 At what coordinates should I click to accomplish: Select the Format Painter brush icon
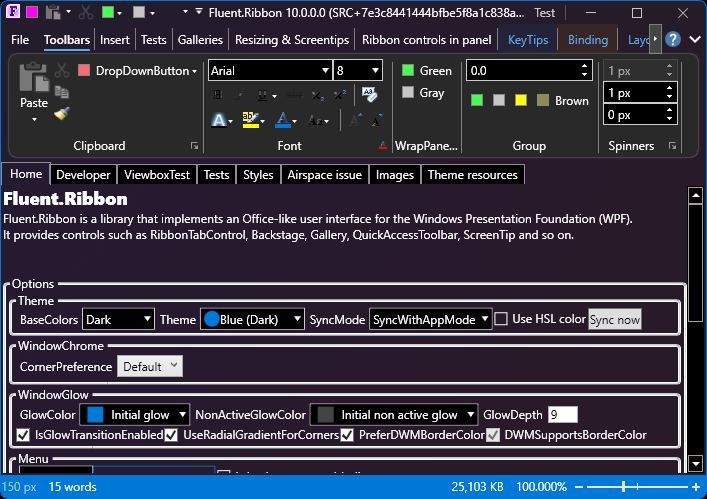(62, 114)
